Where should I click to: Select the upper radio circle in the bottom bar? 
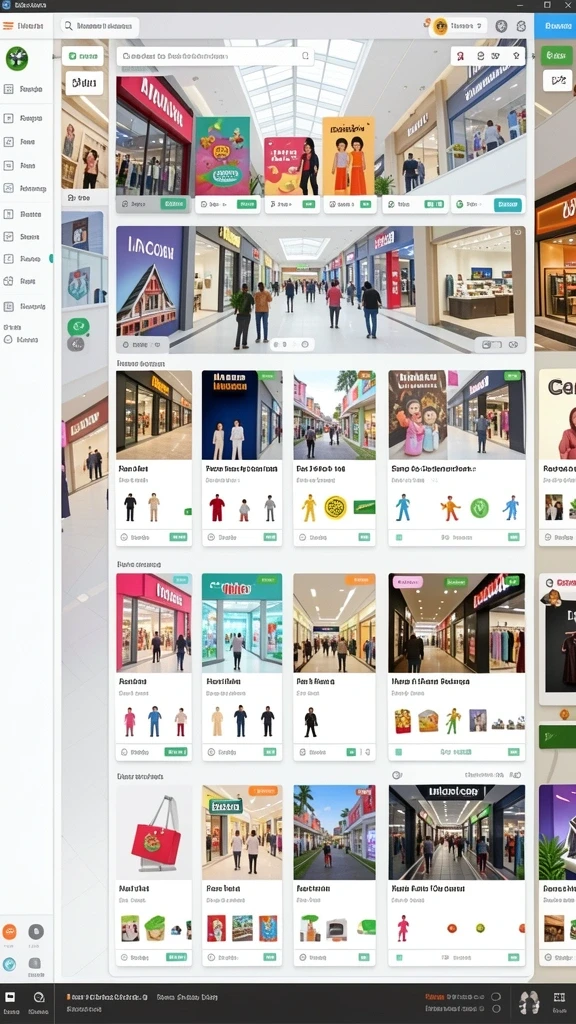coord(496,997)
